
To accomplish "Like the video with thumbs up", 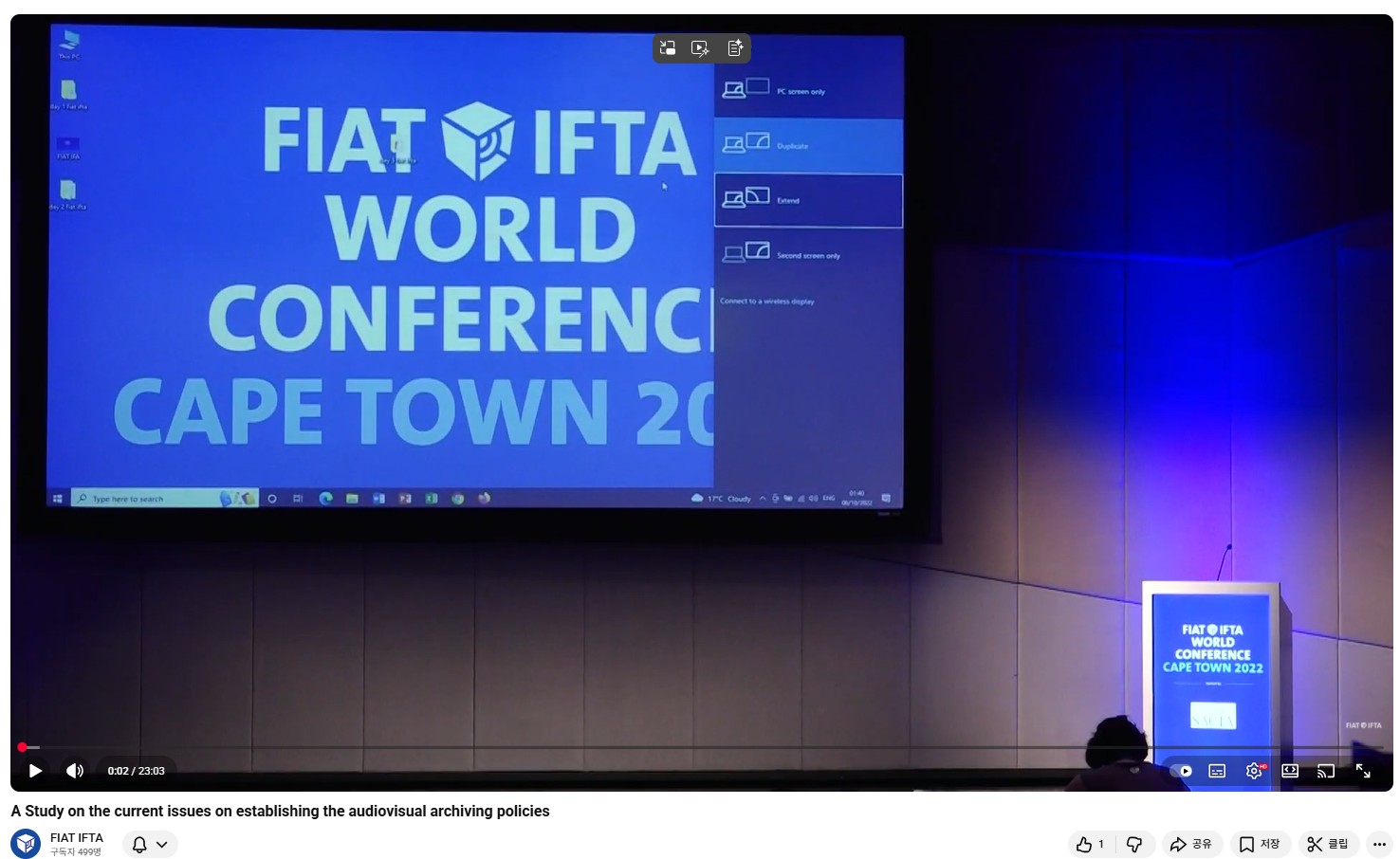I will [1091, 844].
